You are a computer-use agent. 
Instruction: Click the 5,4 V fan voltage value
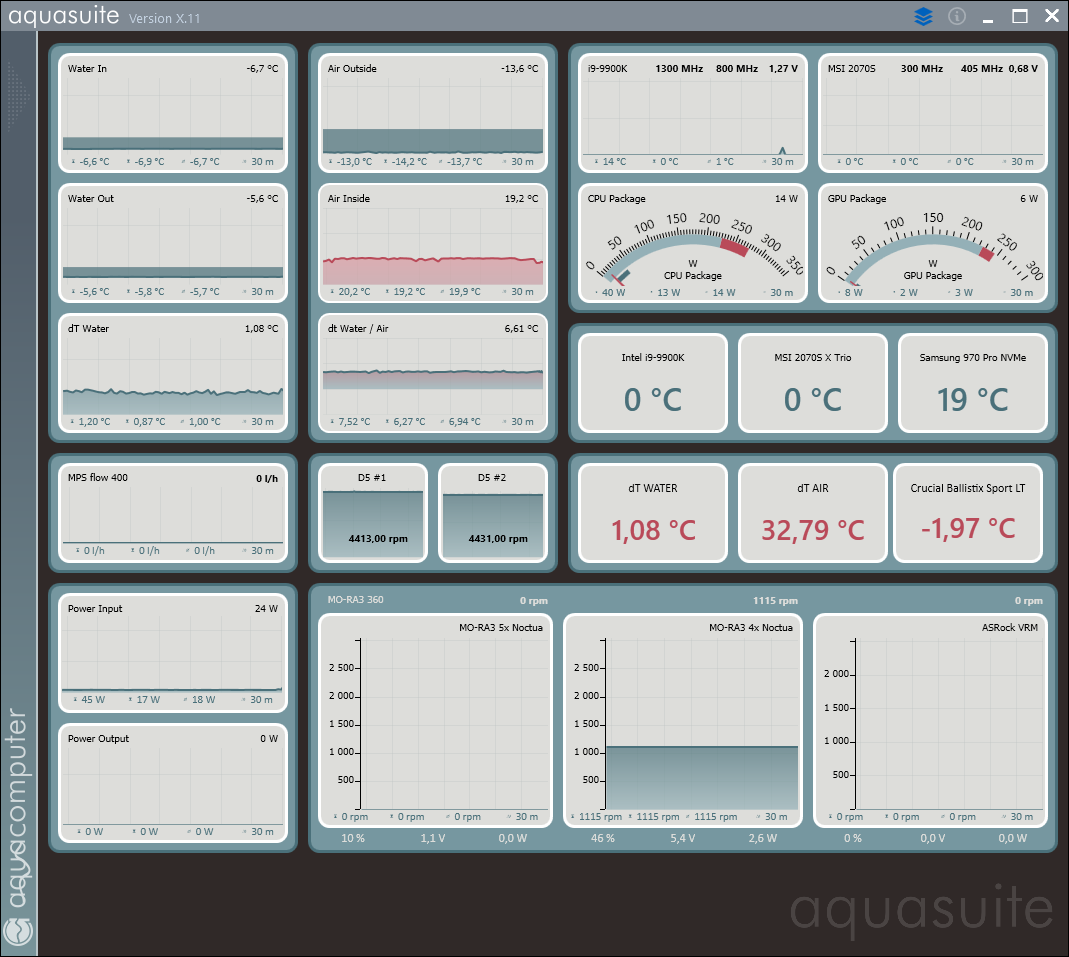coord(682,838)
